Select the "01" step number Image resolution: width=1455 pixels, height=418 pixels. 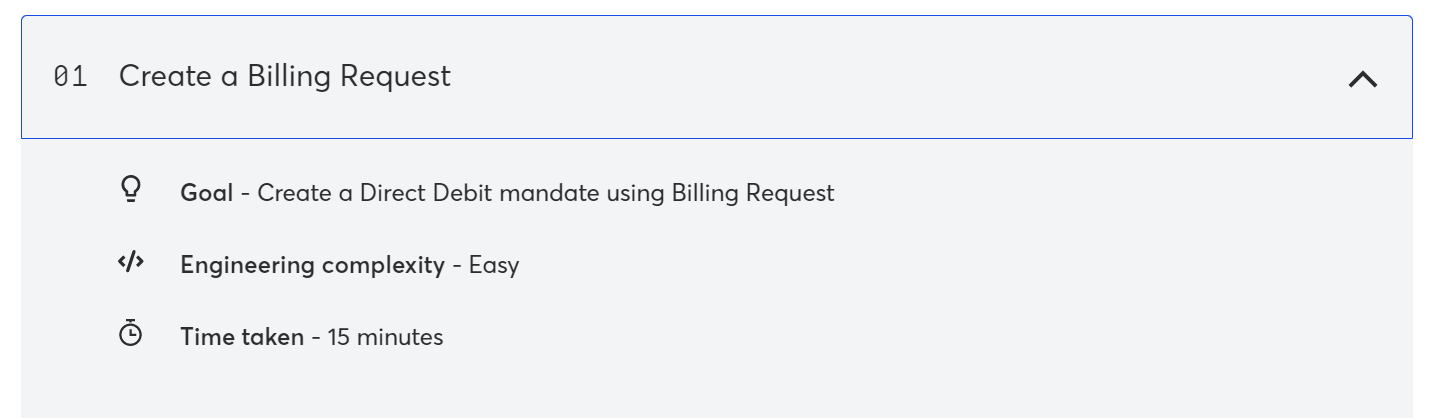tap(70, 77)
